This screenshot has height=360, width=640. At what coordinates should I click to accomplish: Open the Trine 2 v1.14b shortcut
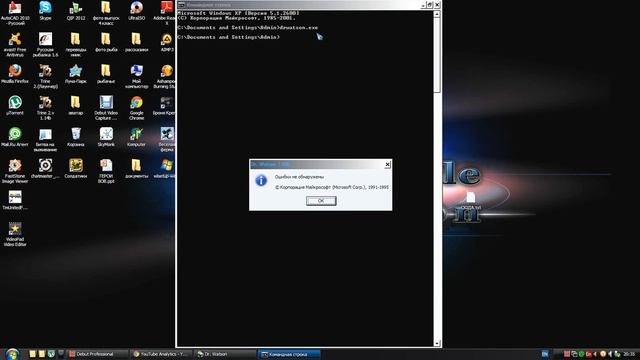(x=45, y=107)
